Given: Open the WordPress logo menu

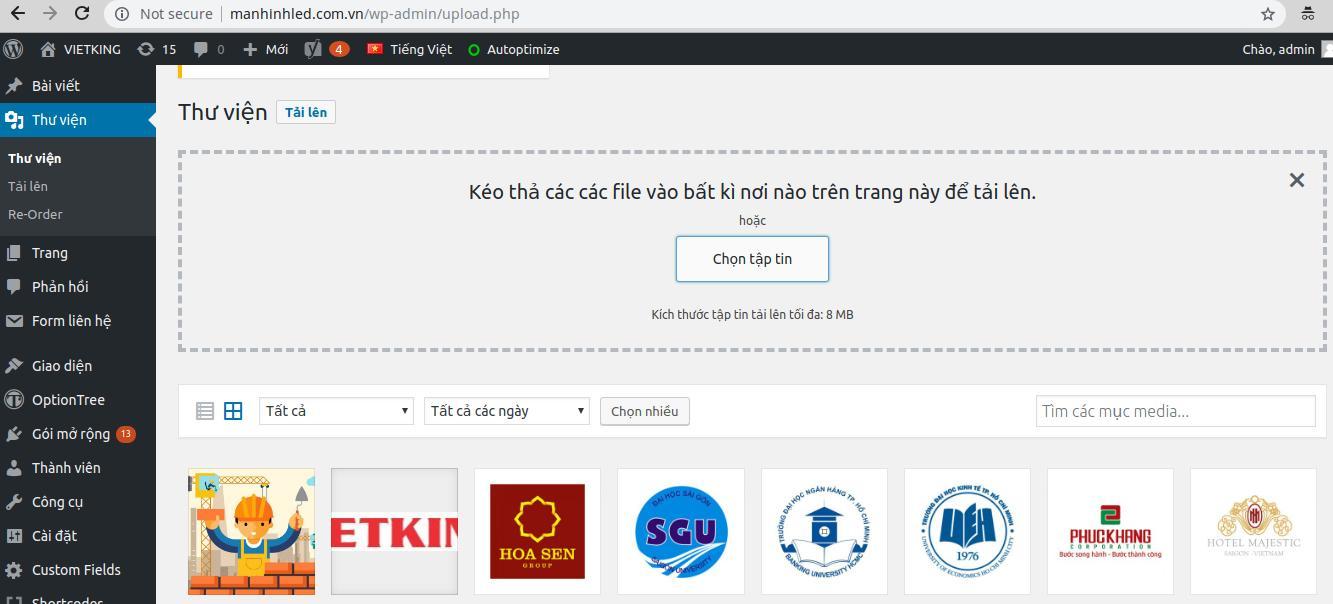Looking at the screenshot, I should click(13, 49).
